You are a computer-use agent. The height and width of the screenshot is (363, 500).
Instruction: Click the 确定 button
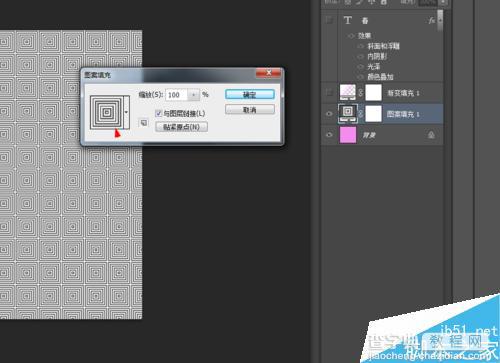[x=250, y=94]
